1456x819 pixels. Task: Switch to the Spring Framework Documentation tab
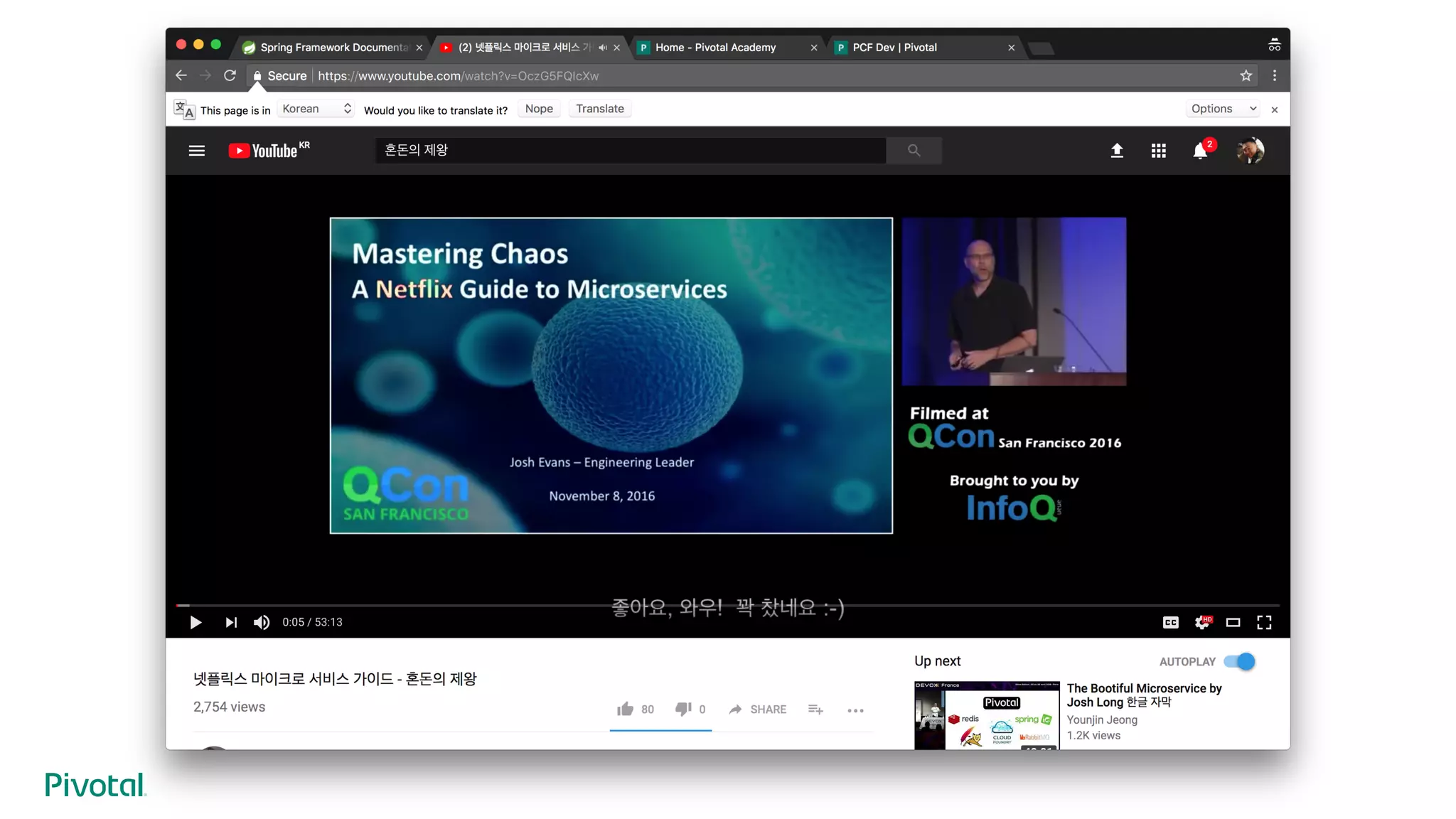click(333, 48)
